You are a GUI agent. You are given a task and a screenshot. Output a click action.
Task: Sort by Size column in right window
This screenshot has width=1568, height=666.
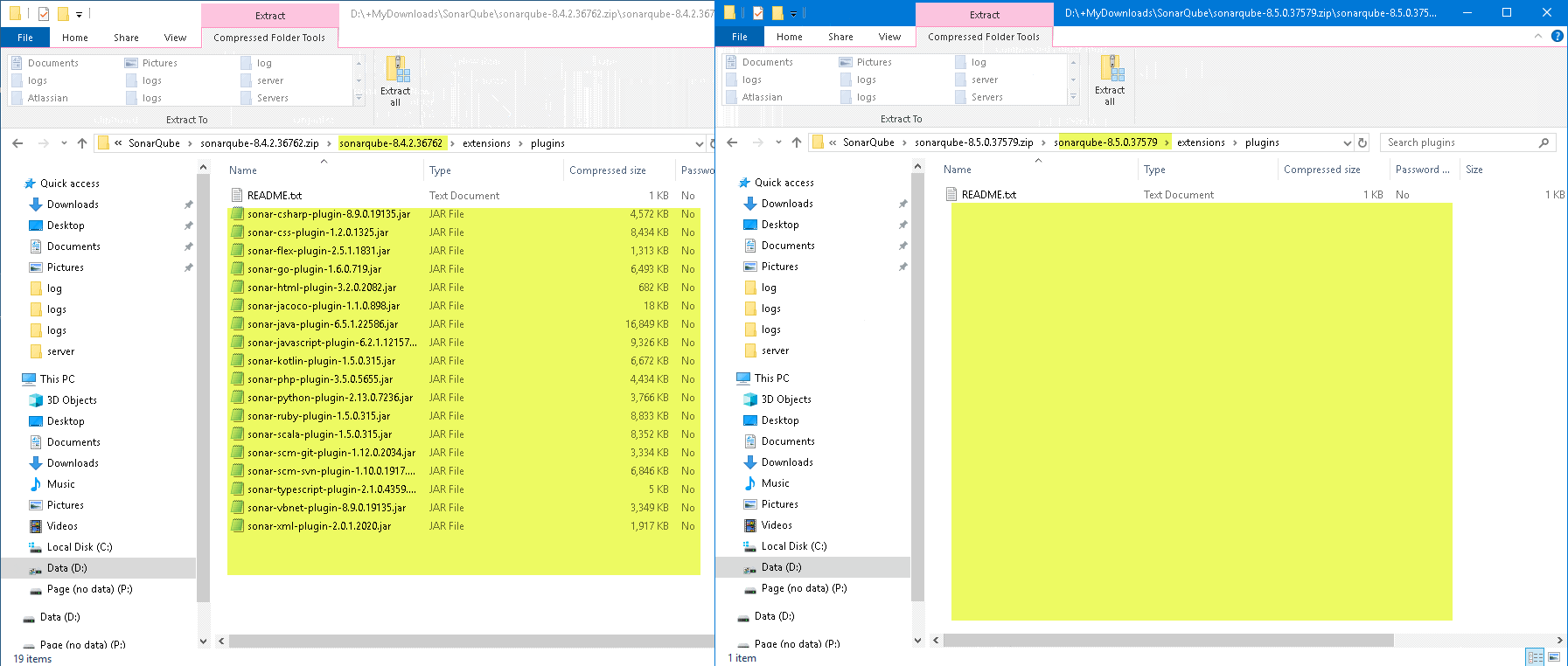[x=1474, y=170]
